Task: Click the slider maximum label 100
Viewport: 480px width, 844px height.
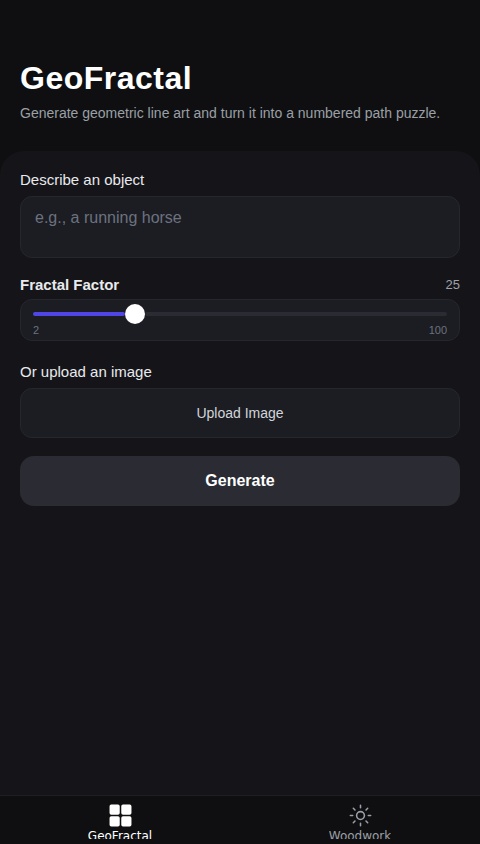Action: [437, 330]
